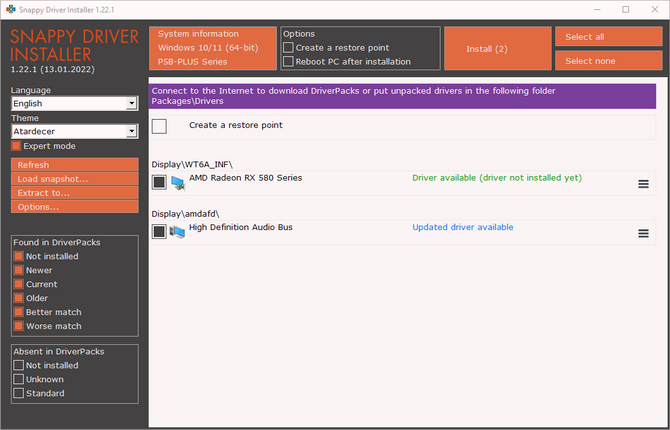The height and width of the screenshot is (430, 670).
Task: Click the purple Connect to the Internet banner
Action: 403,96
